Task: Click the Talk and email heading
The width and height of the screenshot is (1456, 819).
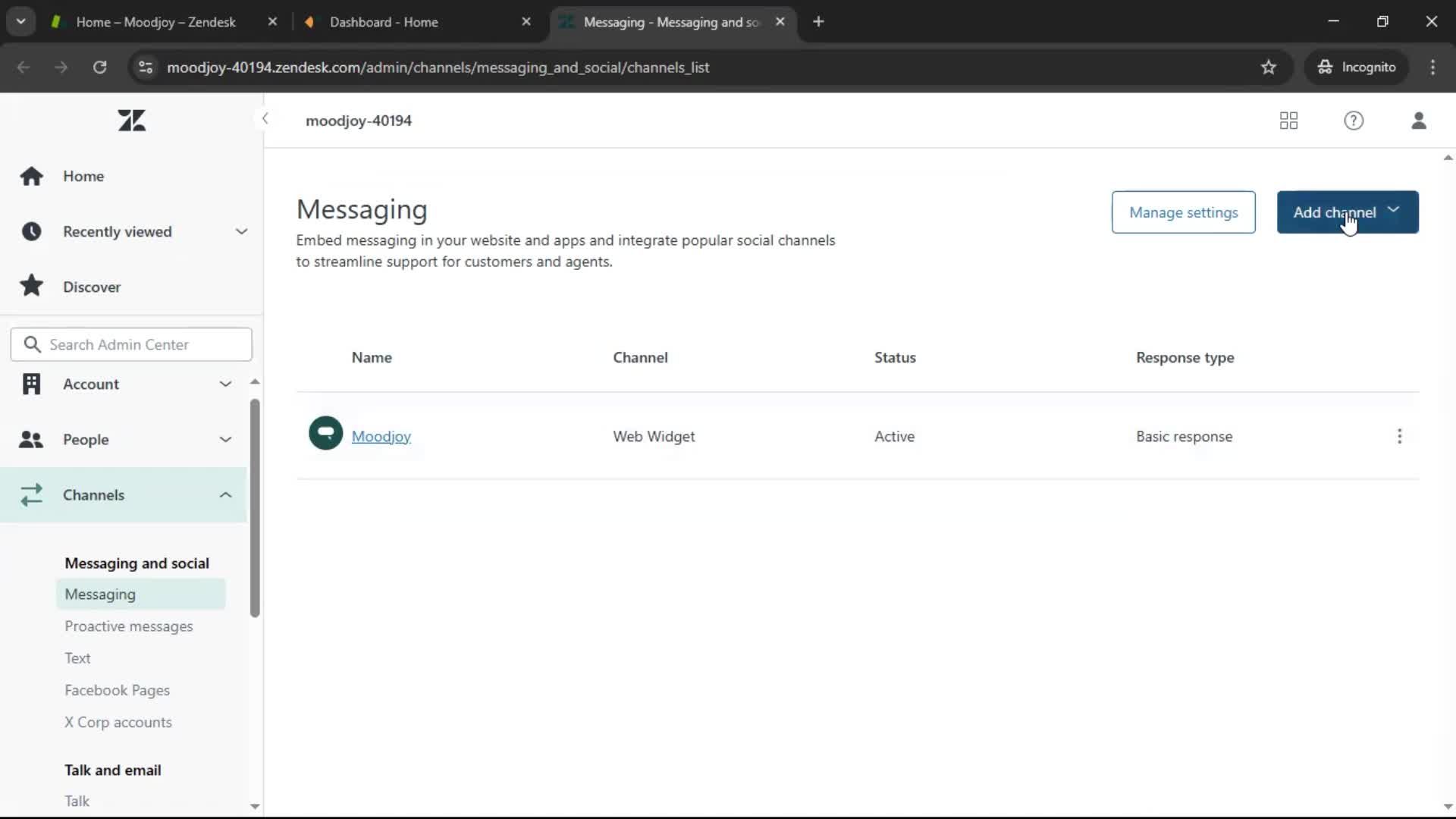Action: 113,770
